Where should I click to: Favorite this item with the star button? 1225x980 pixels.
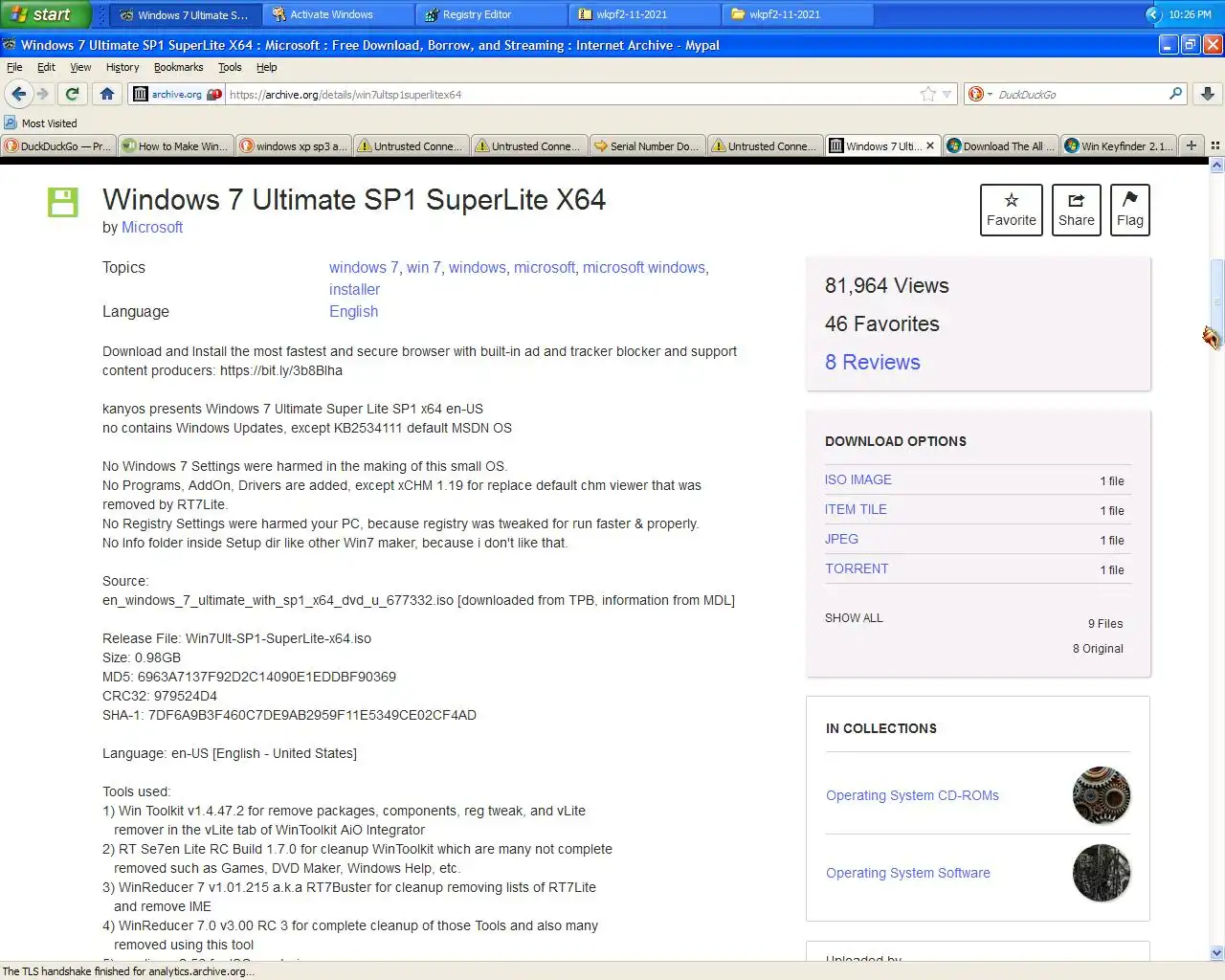pyautogui.click(x=1012, y=210)
